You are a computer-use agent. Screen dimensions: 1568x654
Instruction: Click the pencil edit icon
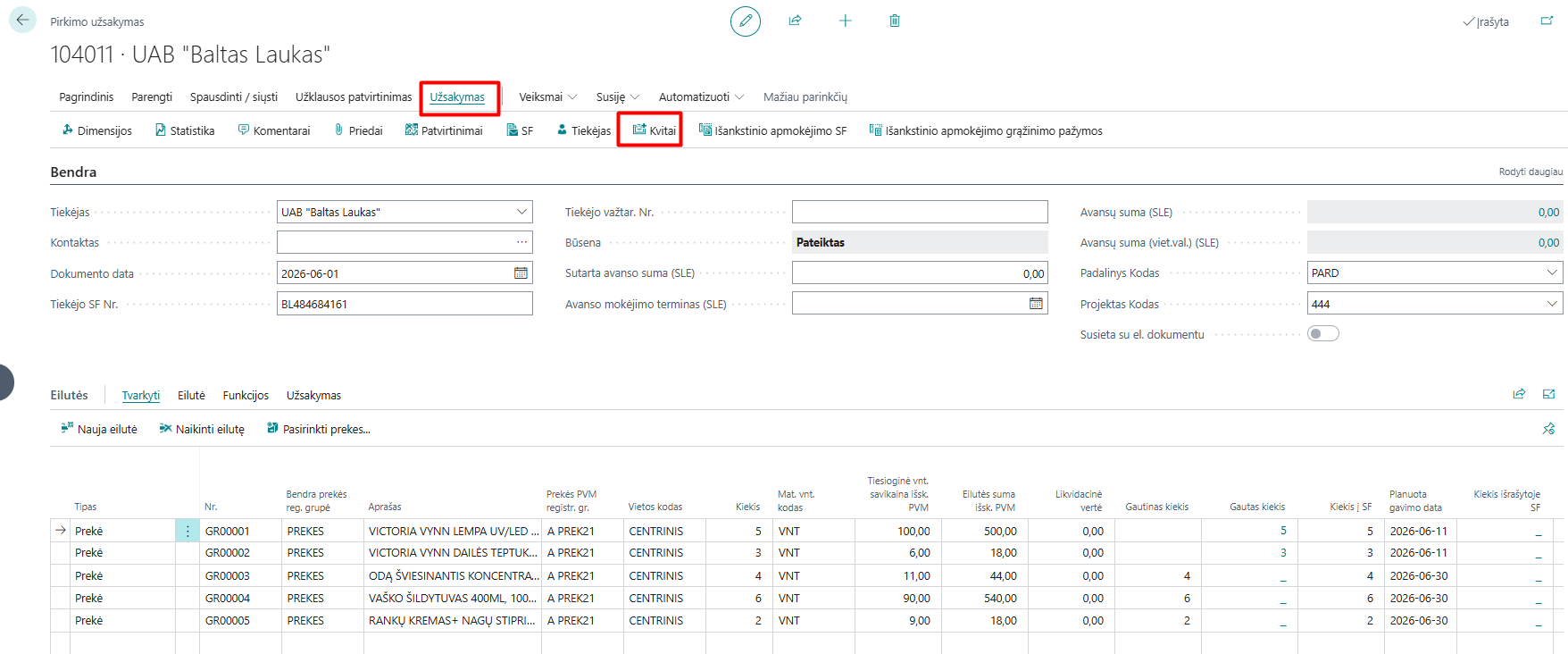coord(746,21)
